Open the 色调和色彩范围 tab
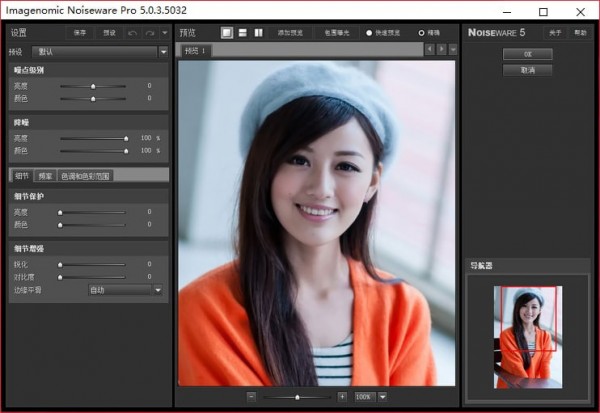The image size is (600, 413). pyautogui.click(x=85, y=176)
